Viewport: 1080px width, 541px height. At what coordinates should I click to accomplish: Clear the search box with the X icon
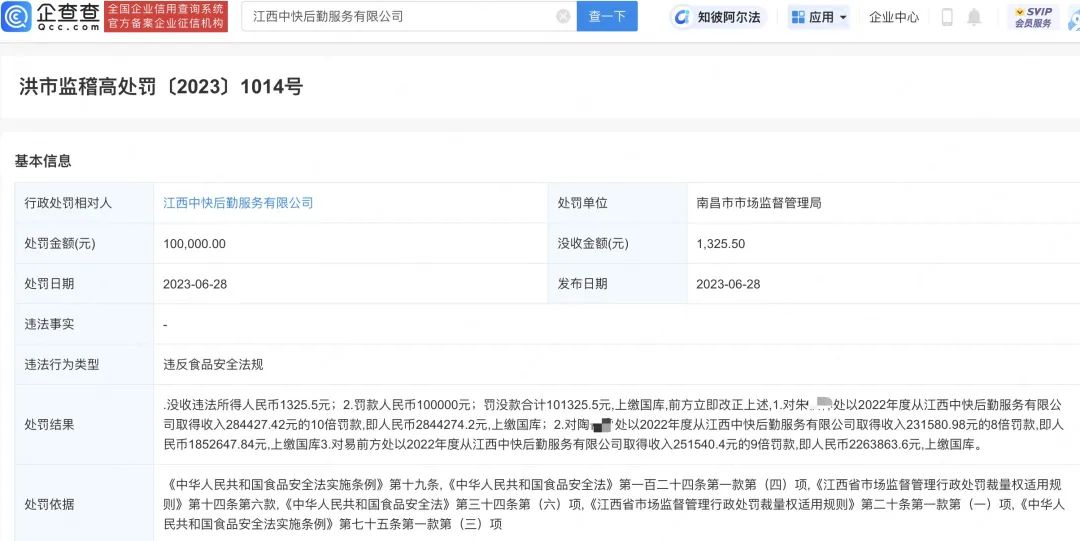[x=563, y=17]
